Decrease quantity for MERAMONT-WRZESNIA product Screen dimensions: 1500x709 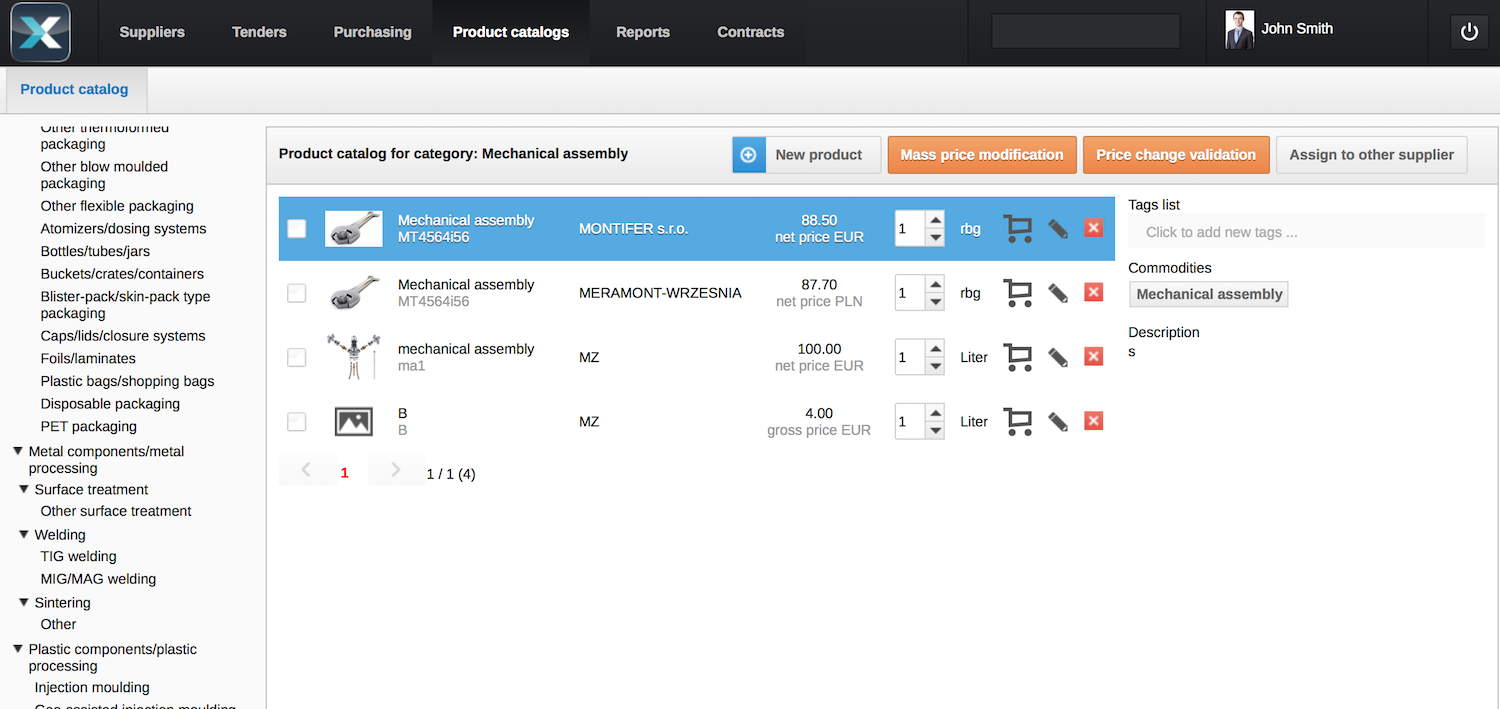point(935,302)
